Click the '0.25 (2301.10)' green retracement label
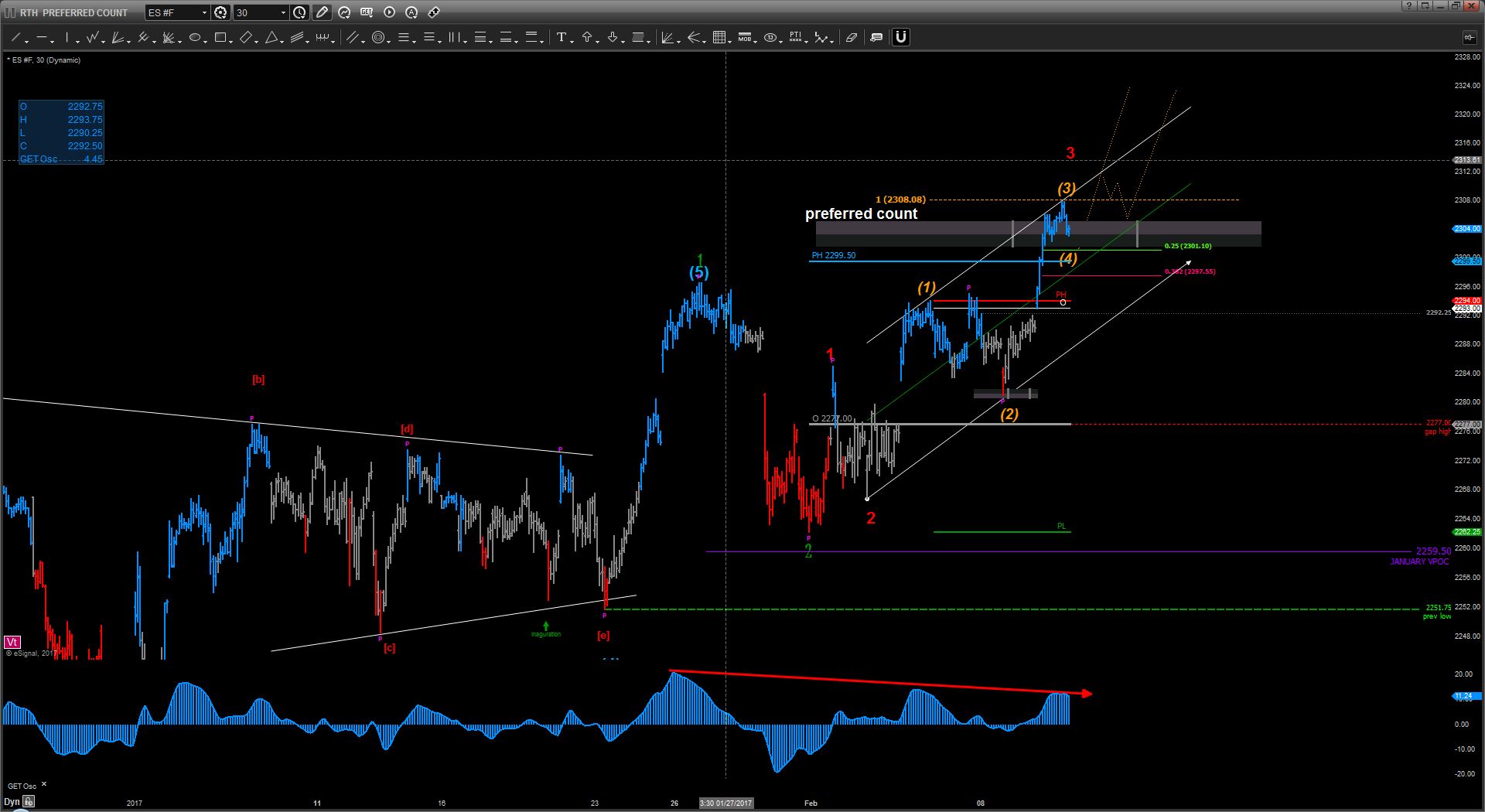Screen dimensions: 1485x812 click(1188, 246)
